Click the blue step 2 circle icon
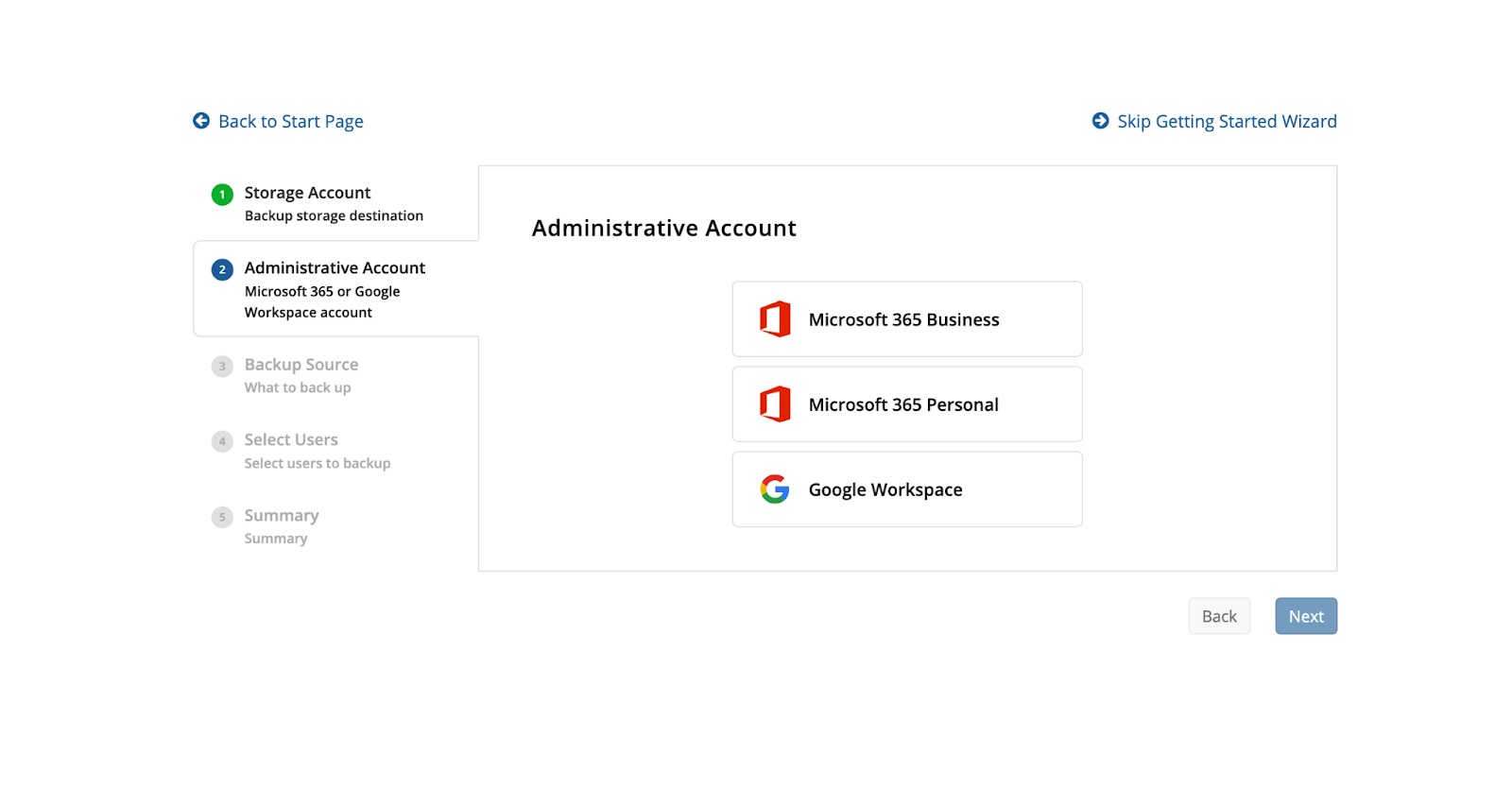The height and width of the screenshot is (806, 1512). [222, 269]
